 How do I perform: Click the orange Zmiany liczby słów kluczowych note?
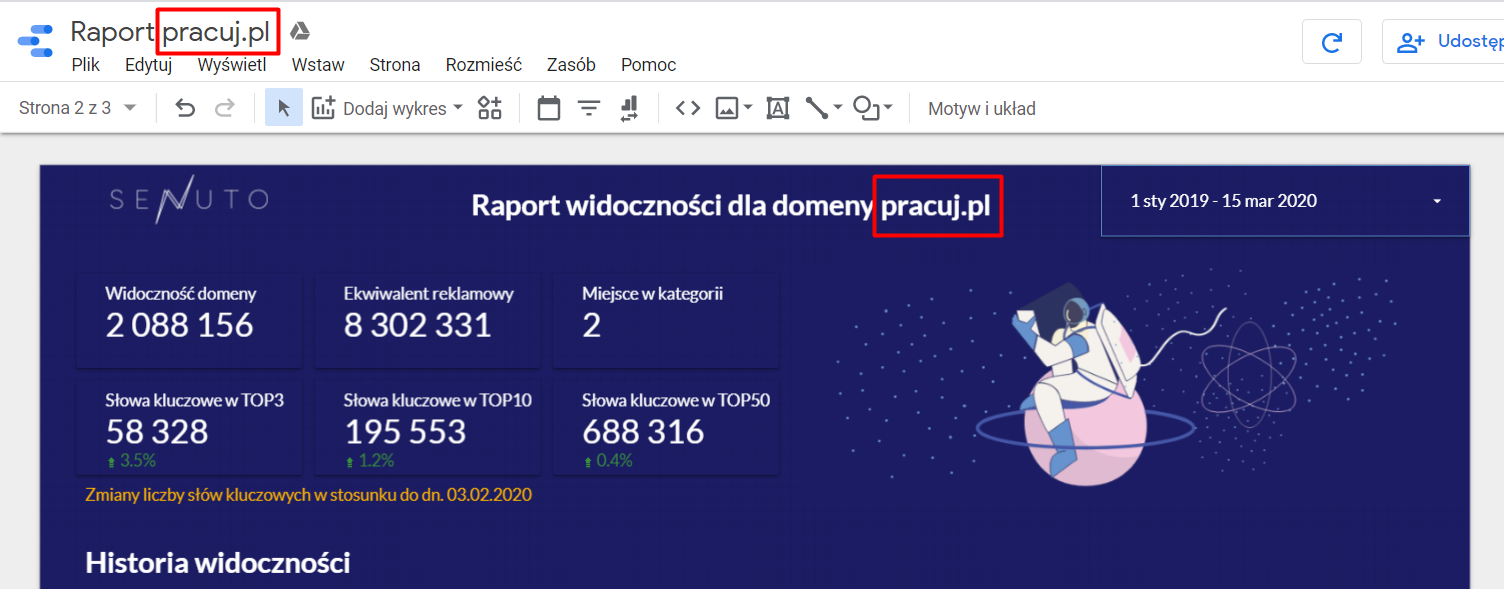click(x=309, y=494)
